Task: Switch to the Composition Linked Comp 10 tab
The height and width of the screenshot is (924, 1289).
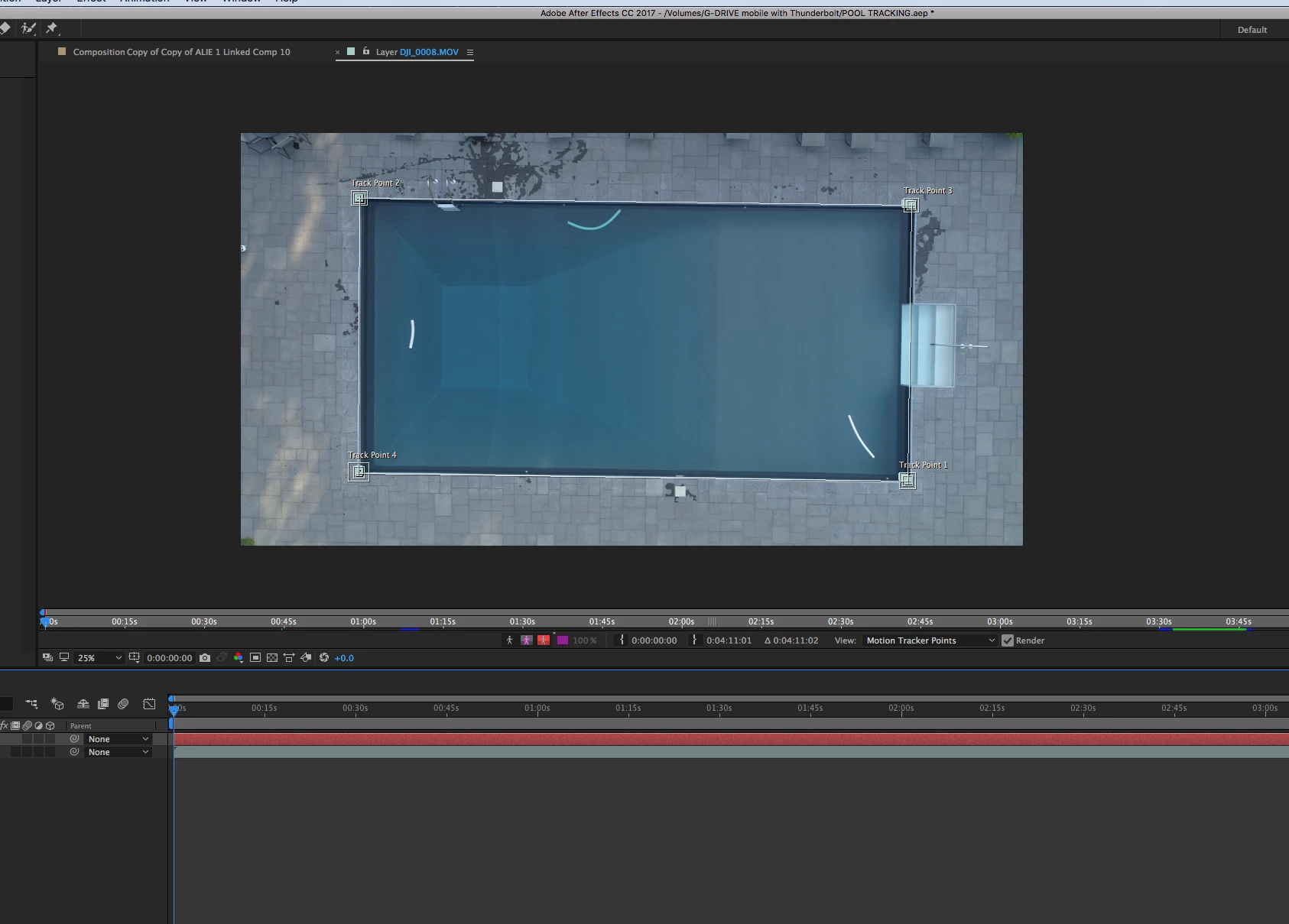Action: tap(181, 52)
